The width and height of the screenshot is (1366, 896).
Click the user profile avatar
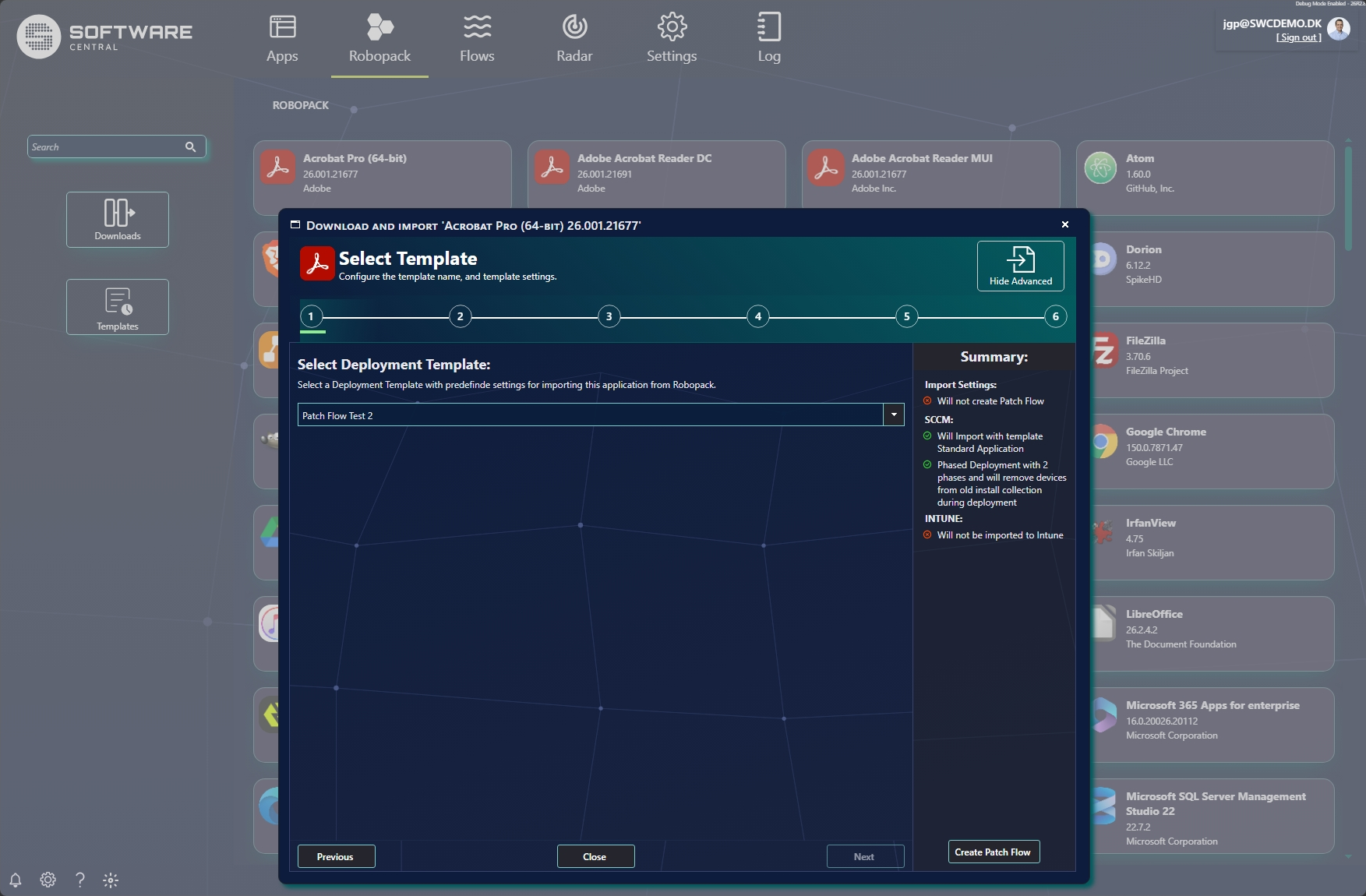pyautogui.click(x=1339, y=29)
